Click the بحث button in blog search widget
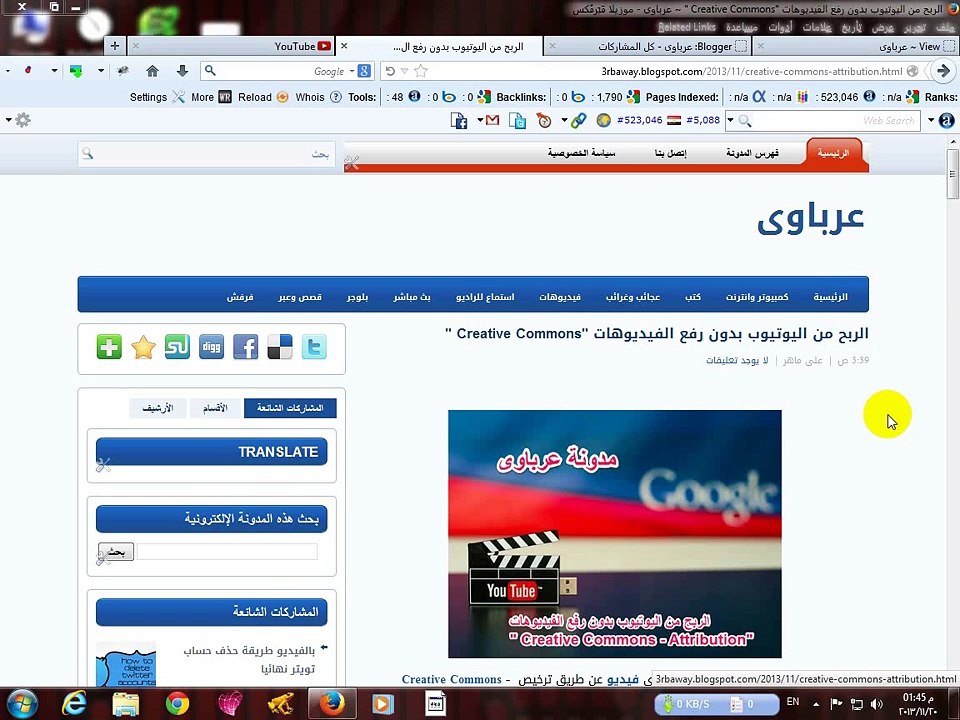 pyautogui.click(x=116, y=552)
